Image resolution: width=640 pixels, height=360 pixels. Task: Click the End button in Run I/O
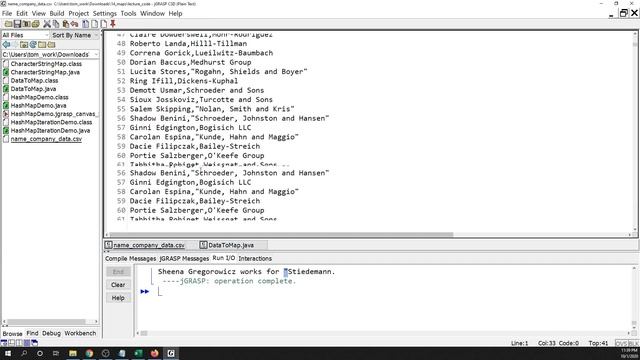click(x=118, y=271)
